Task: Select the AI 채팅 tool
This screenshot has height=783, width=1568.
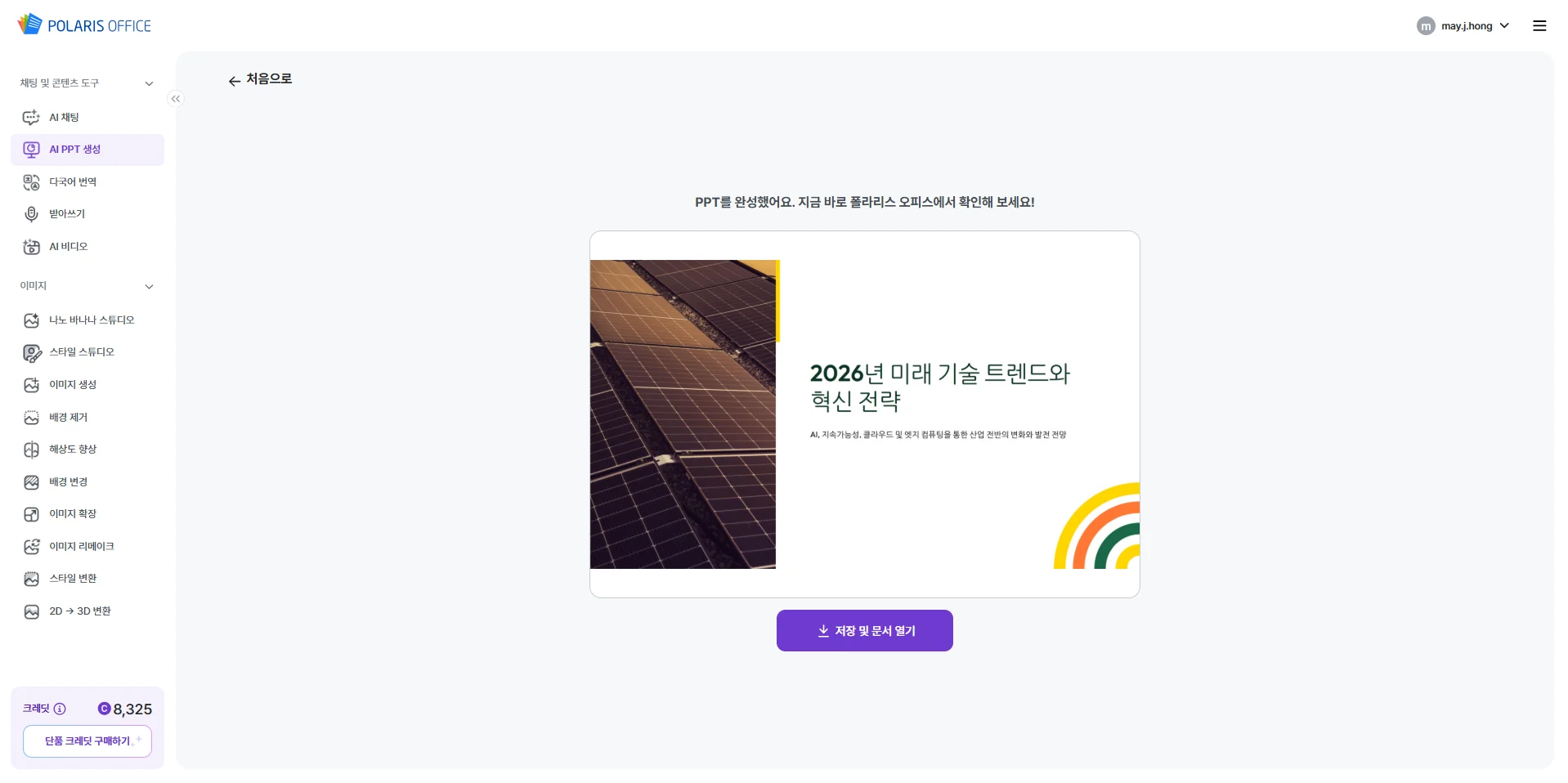Action: (64, 117)
